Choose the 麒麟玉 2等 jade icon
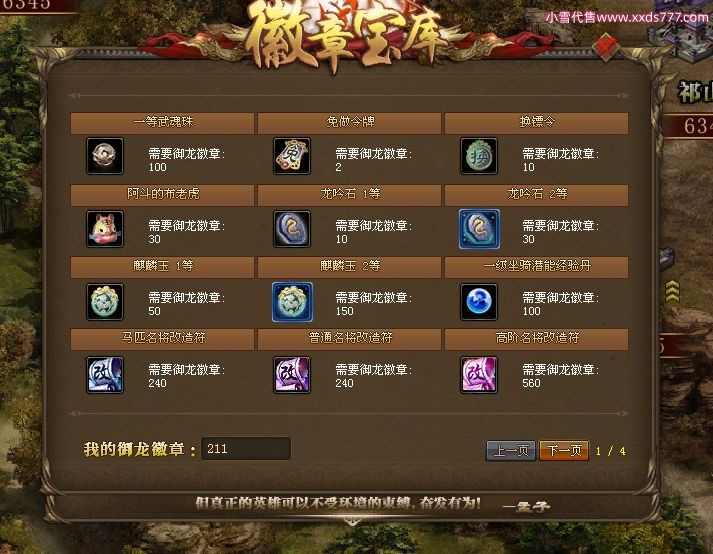This screenshot has height=554, width=713. coord(292,302)
